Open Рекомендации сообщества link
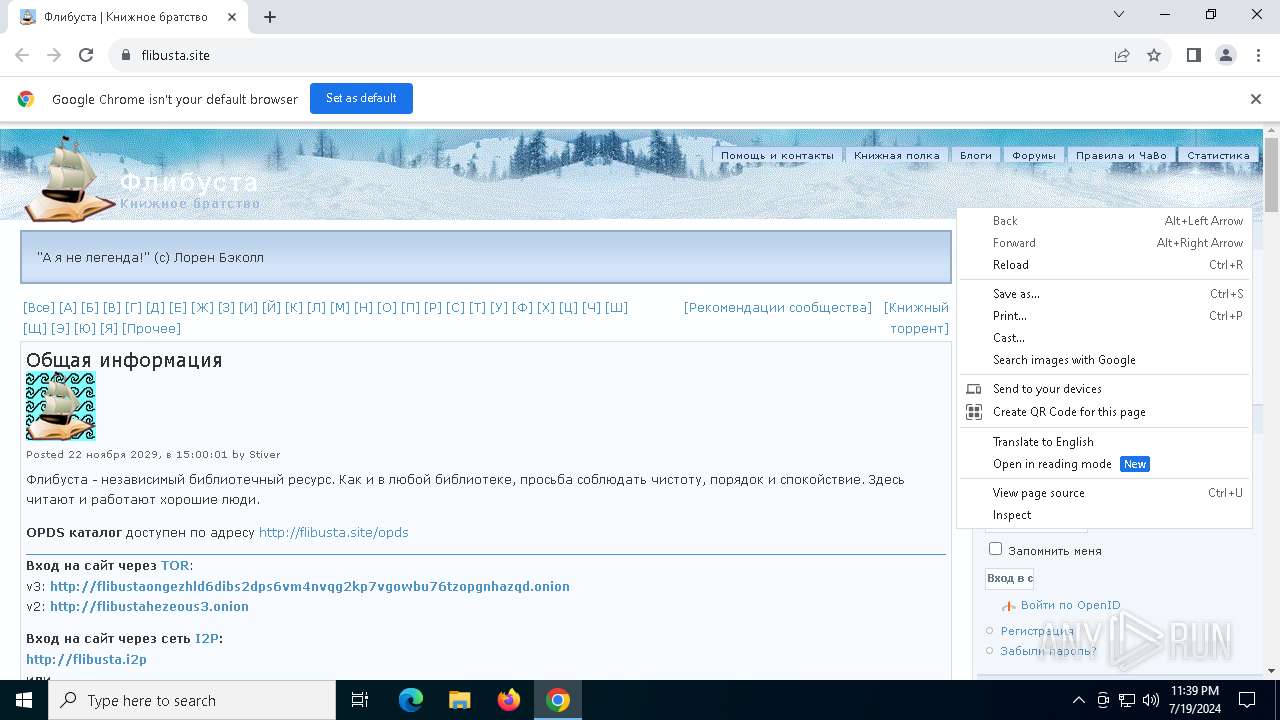 pyautogui.click(x=778, y=307)
